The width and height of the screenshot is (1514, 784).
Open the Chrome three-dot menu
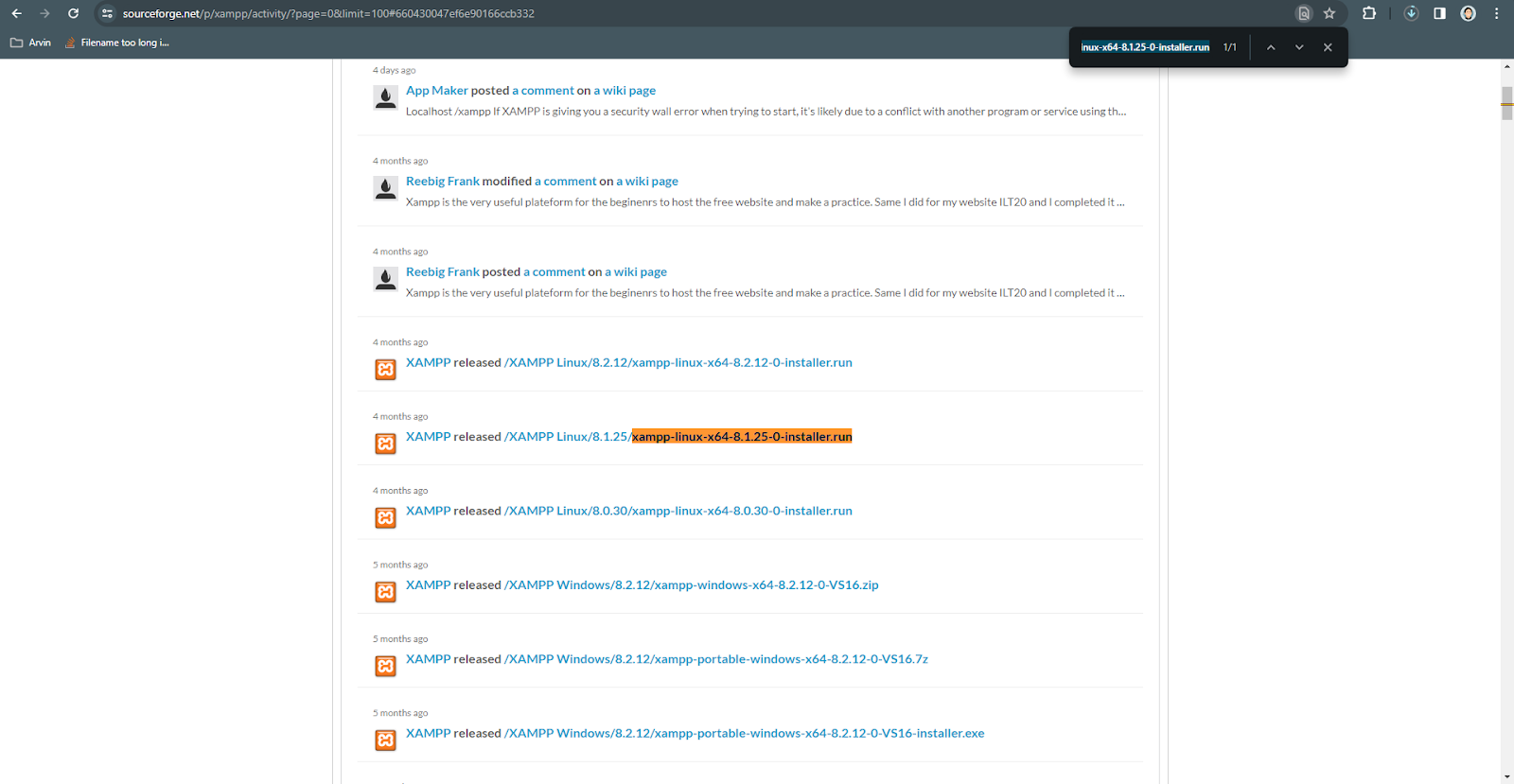1496,13
